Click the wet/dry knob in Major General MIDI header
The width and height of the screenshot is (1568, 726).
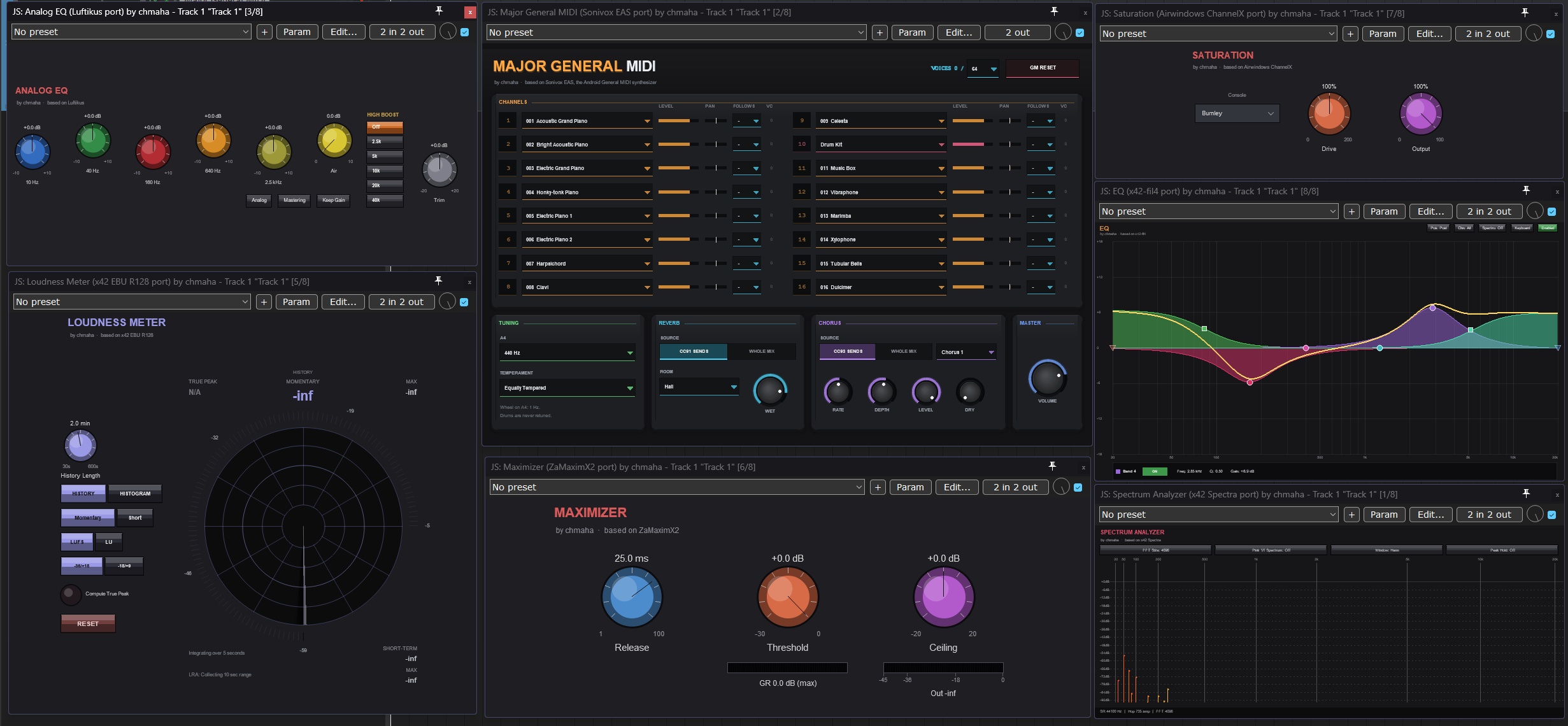(1063, 32)
